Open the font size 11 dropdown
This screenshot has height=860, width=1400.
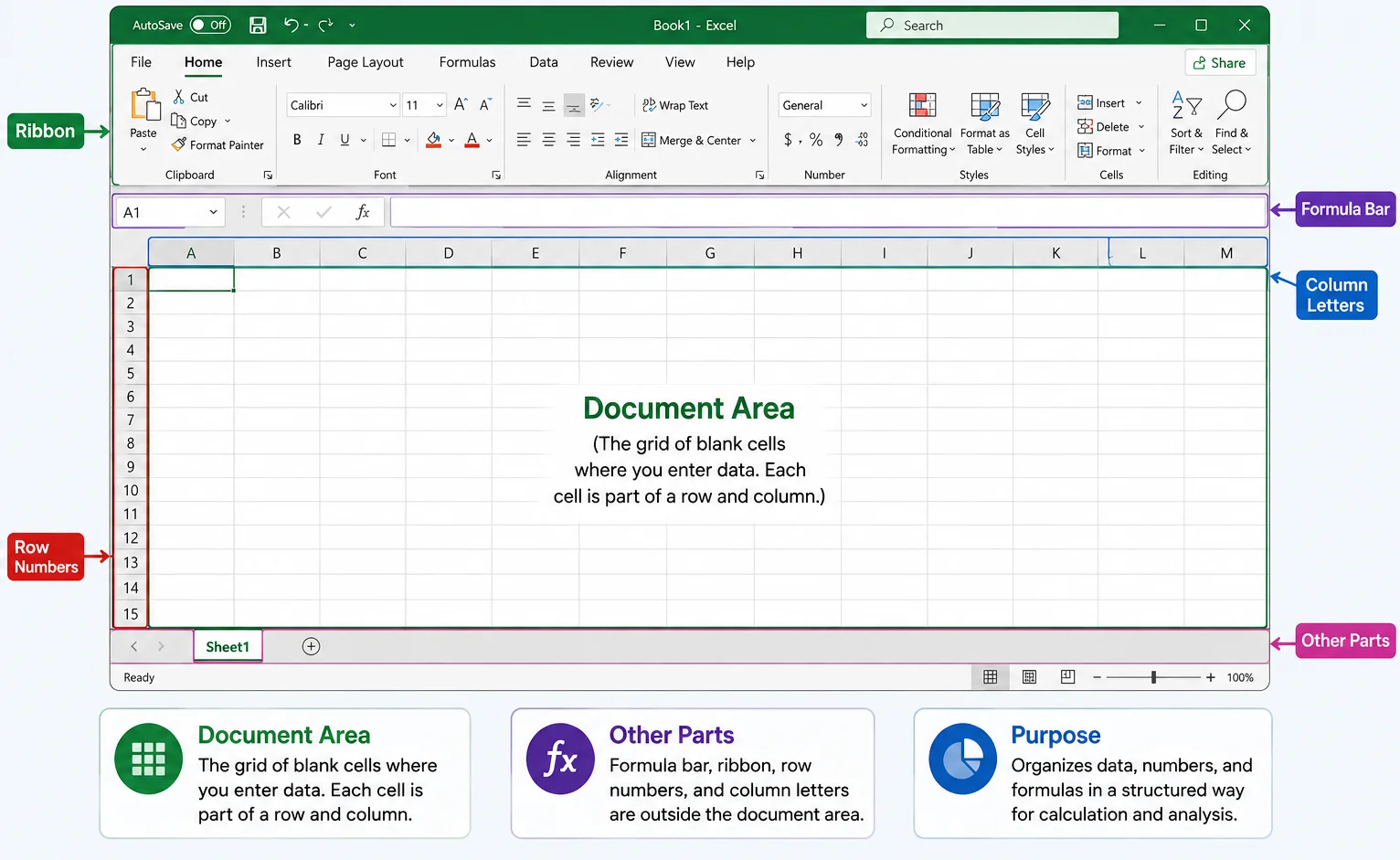point(440,105)
